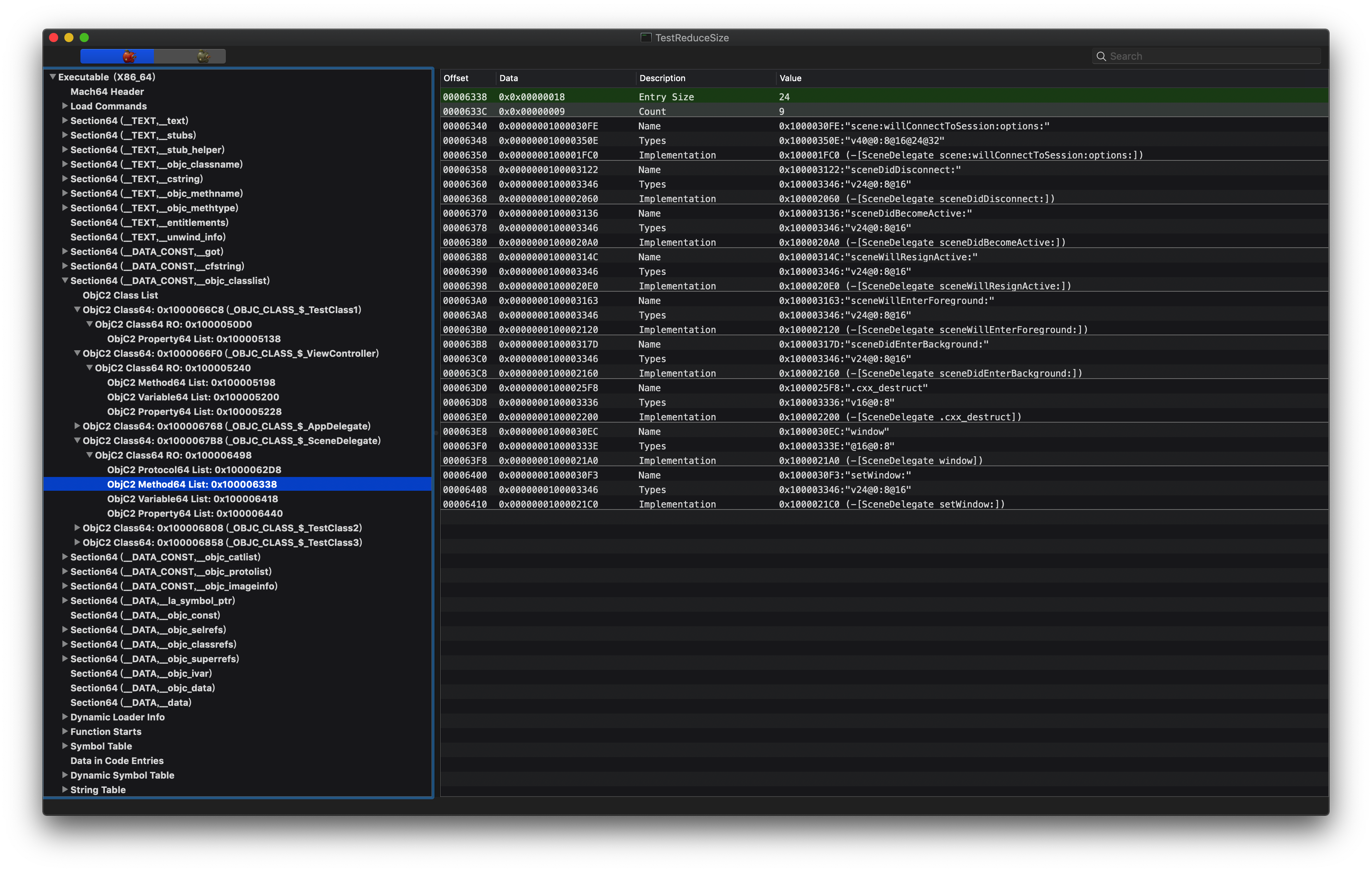Image resolution: width=1372 pixels, height=872 pixels.
Task: Expand Section64 (__DATA_CONST,__got)
Action: 64,251
